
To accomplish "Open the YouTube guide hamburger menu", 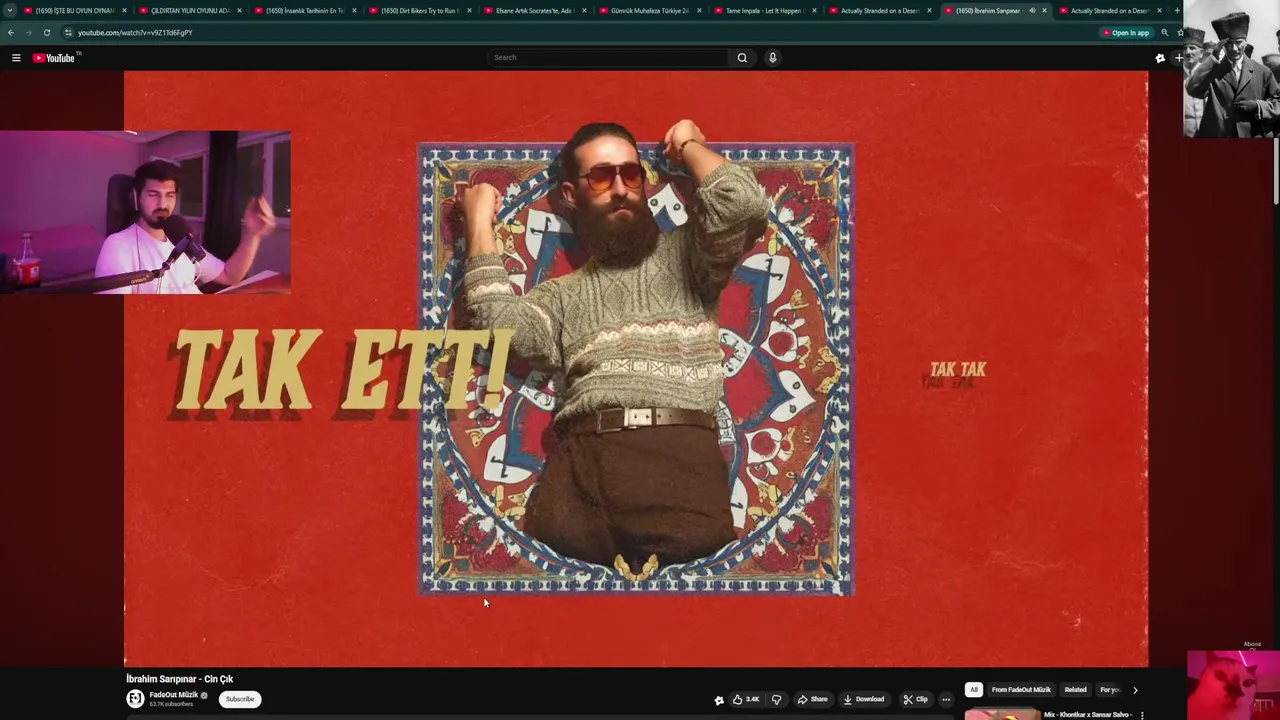I will [16, 58].
